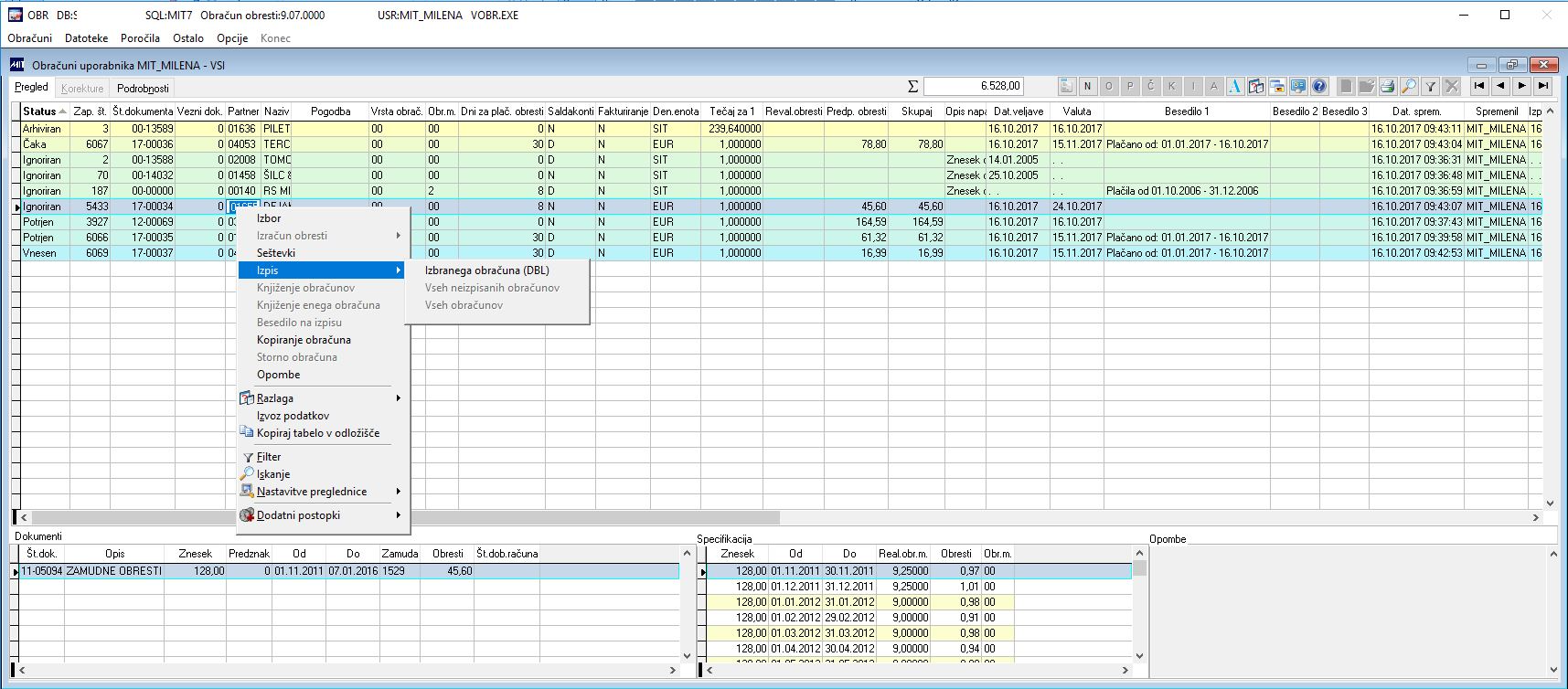
Task: Click the print icon in the toolbar
Action: [1388, 87]
